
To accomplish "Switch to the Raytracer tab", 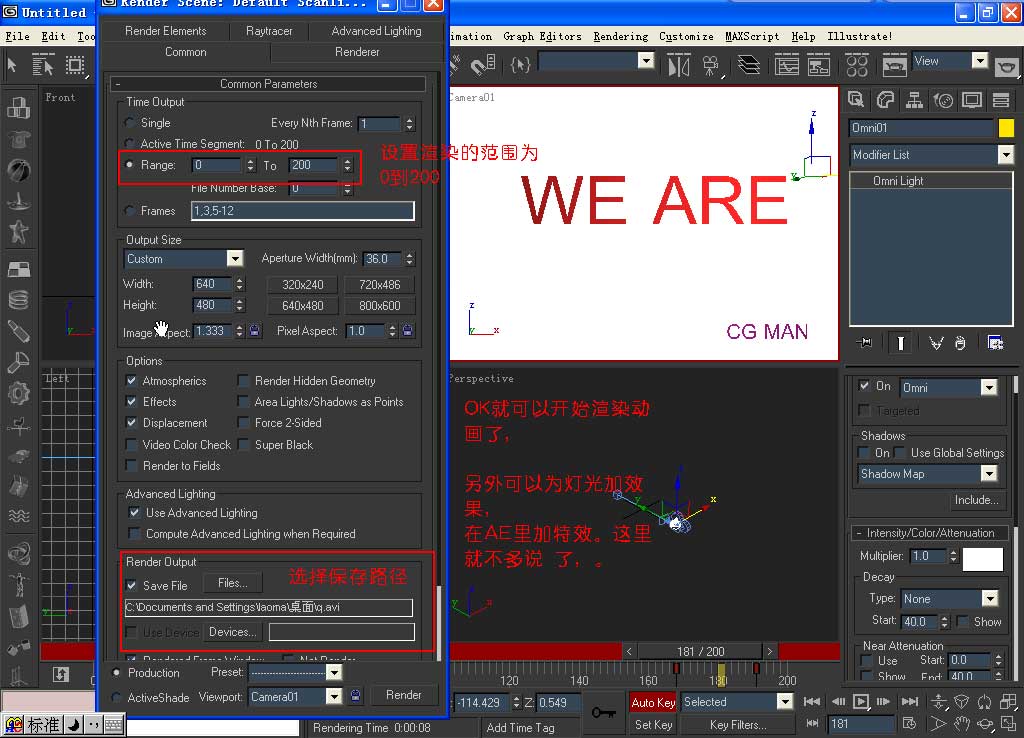I will coord(269,31).
